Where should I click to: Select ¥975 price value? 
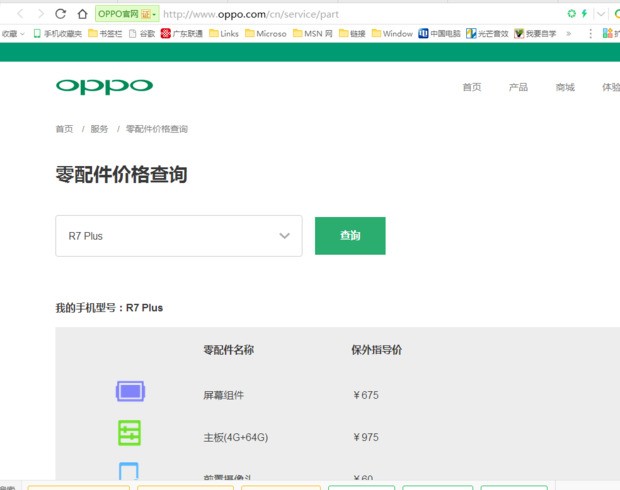366,437
